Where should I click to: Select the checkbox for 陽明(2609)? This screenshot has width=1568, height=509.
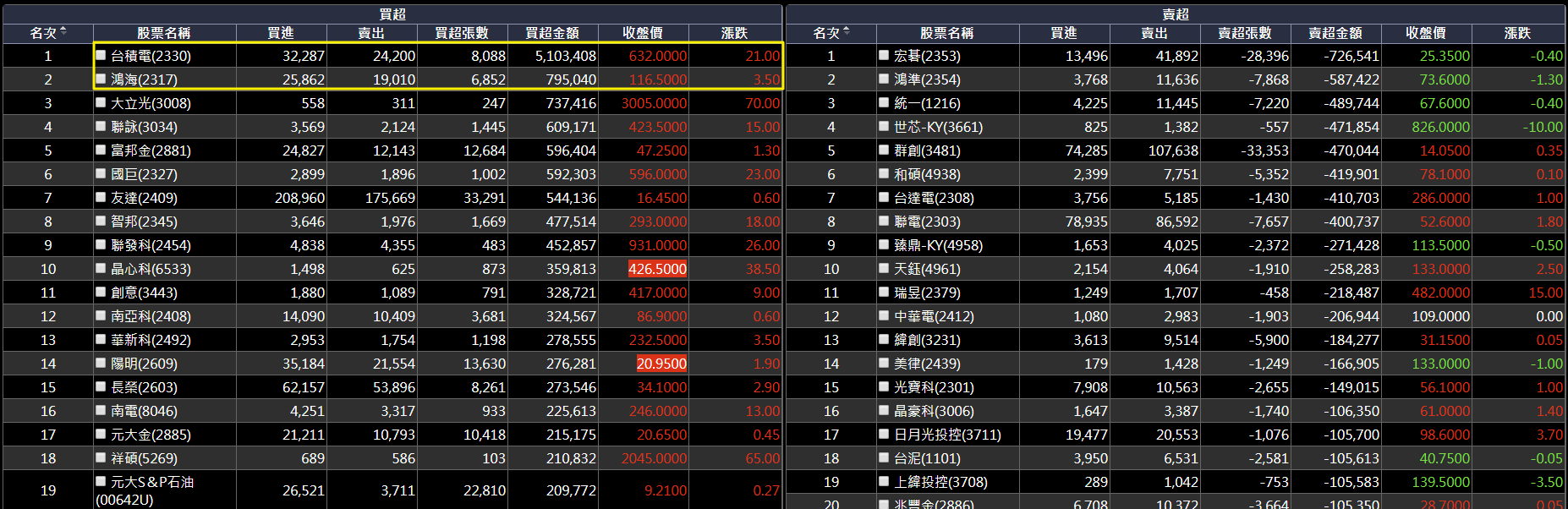[101, 363]
